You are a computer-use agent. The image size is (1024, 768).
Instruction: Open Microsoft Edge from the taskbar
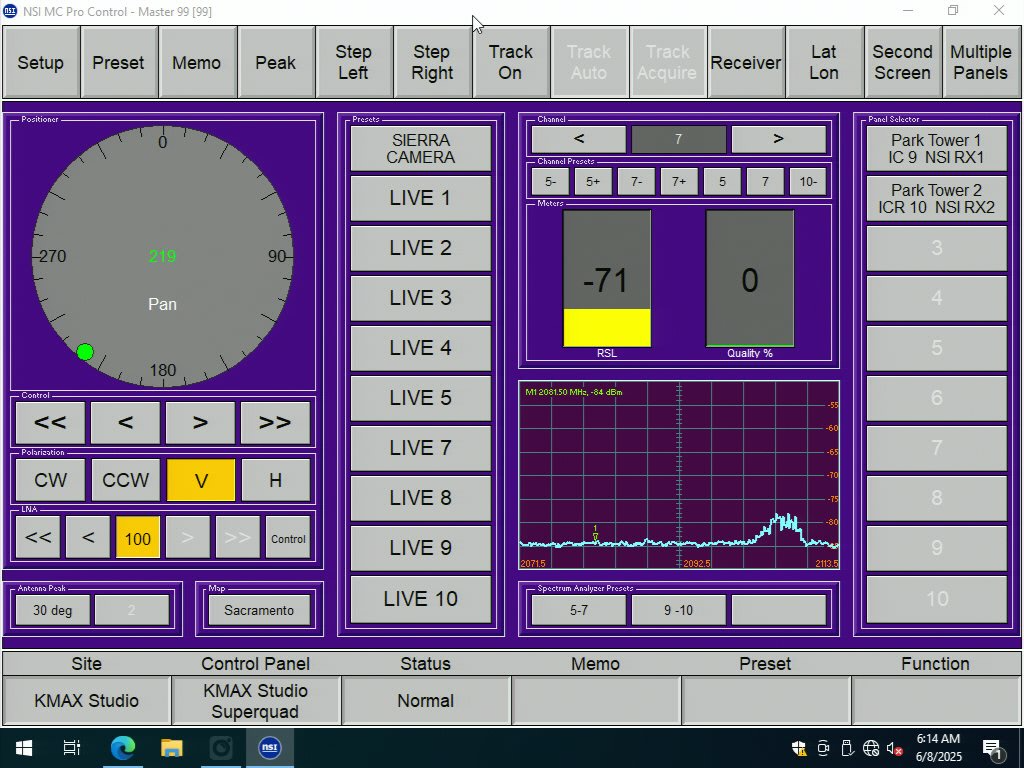122,748
